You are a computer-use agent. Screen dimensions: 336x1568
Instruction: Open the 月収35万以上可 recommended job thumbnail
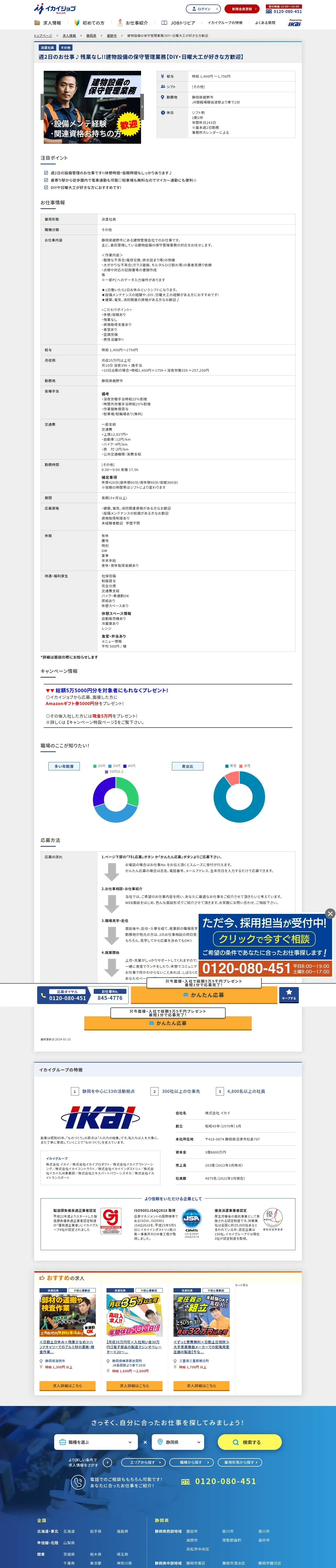134,1315
